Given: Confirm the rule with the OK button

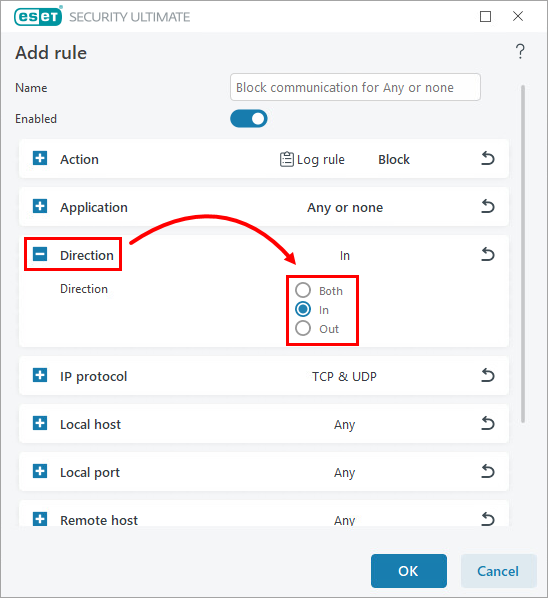Looking at the screenshot, I should click(408, 571).
